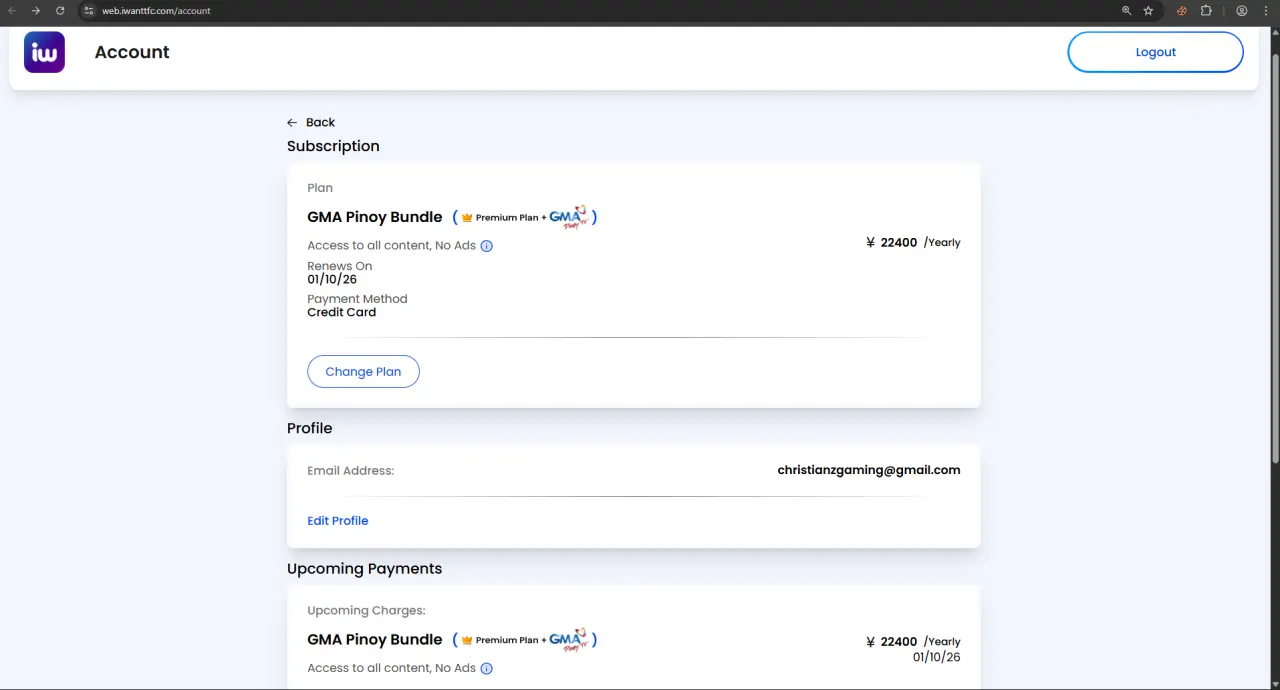Click the 01/10/26 date under upcoming price
Screen dimensions: 1280x690
coord(937,658)
